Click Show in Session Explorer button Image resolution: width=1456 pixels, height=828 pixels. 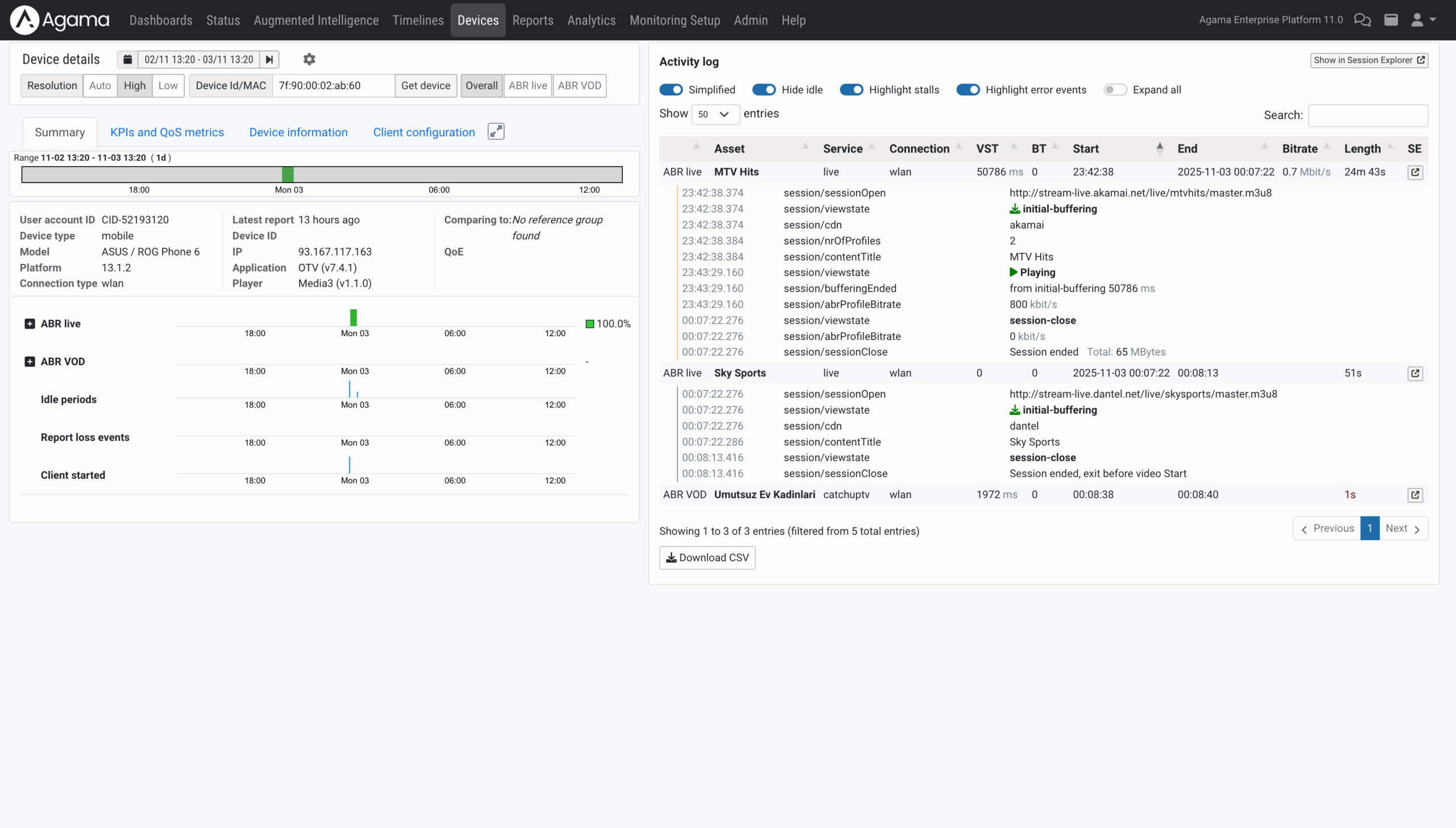pos(1368,60)
